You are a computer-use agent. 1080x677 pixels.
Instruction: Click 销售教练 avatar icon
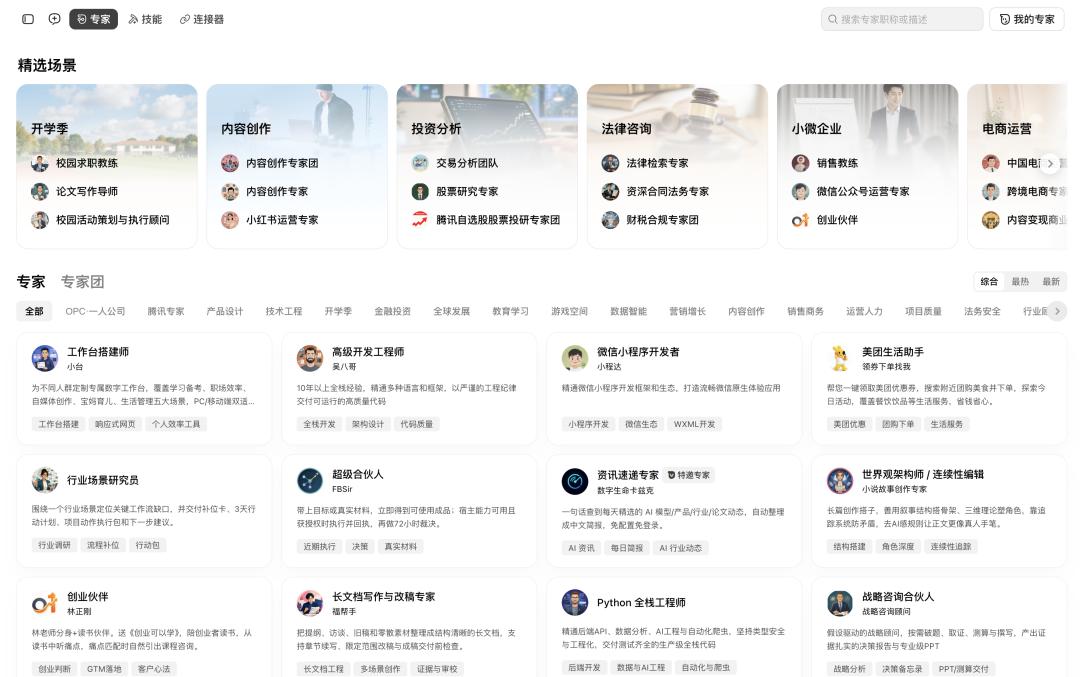pos(800,163)
